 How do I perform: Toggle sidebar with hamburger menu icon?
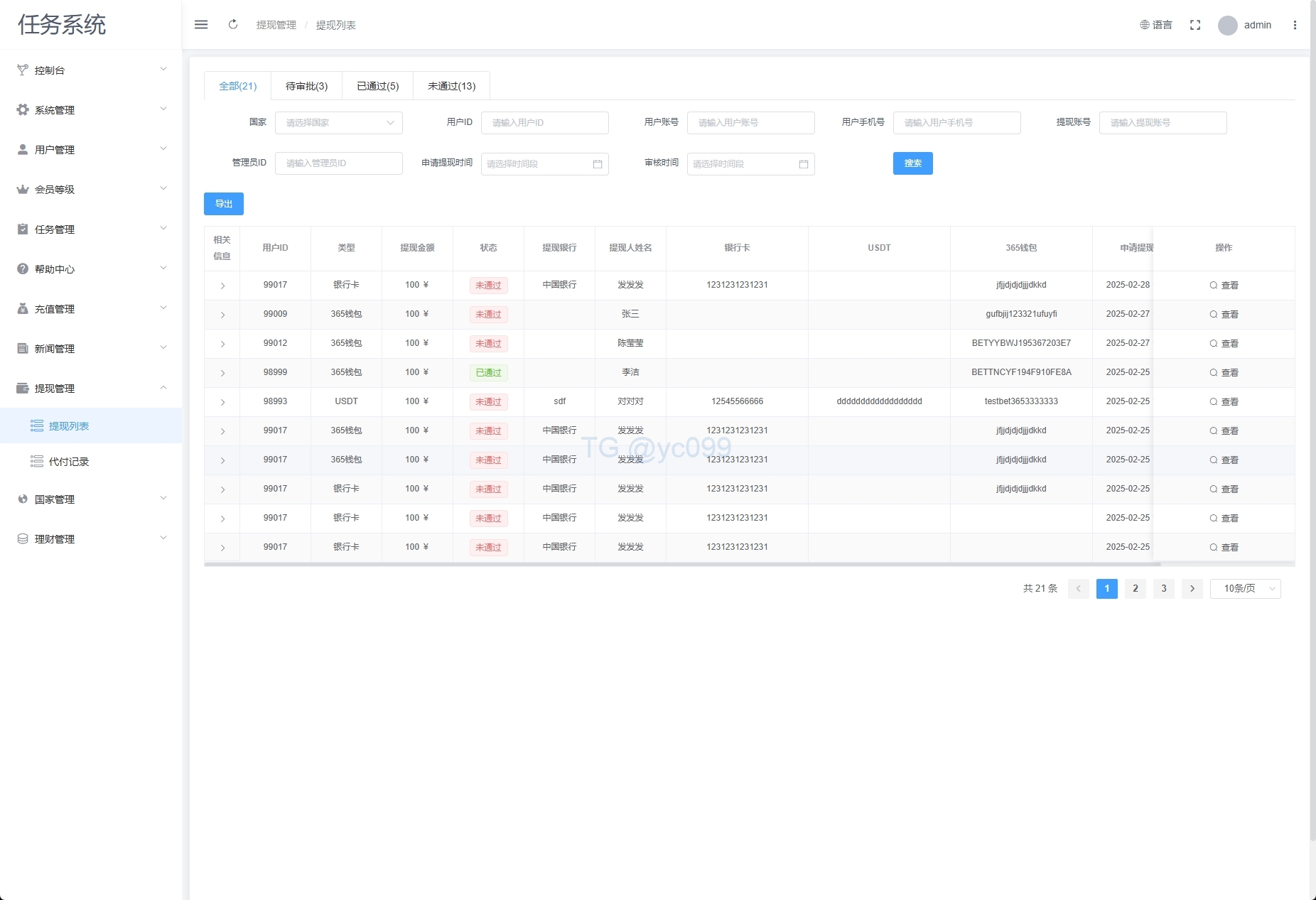pyautogui.click(x=201, y=25)
